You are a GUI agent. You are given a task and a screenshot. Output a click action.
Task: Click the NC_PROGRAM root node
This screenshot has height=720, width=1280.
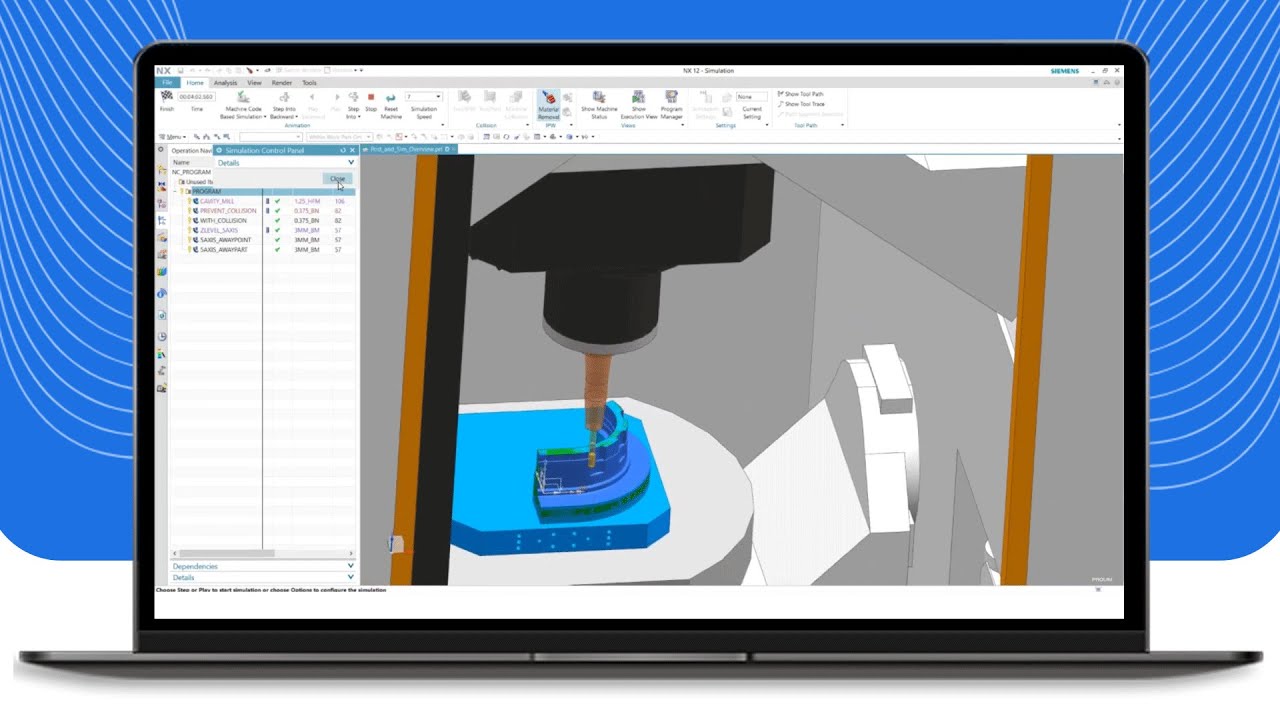pyautogui.click(x=191, y=172)
